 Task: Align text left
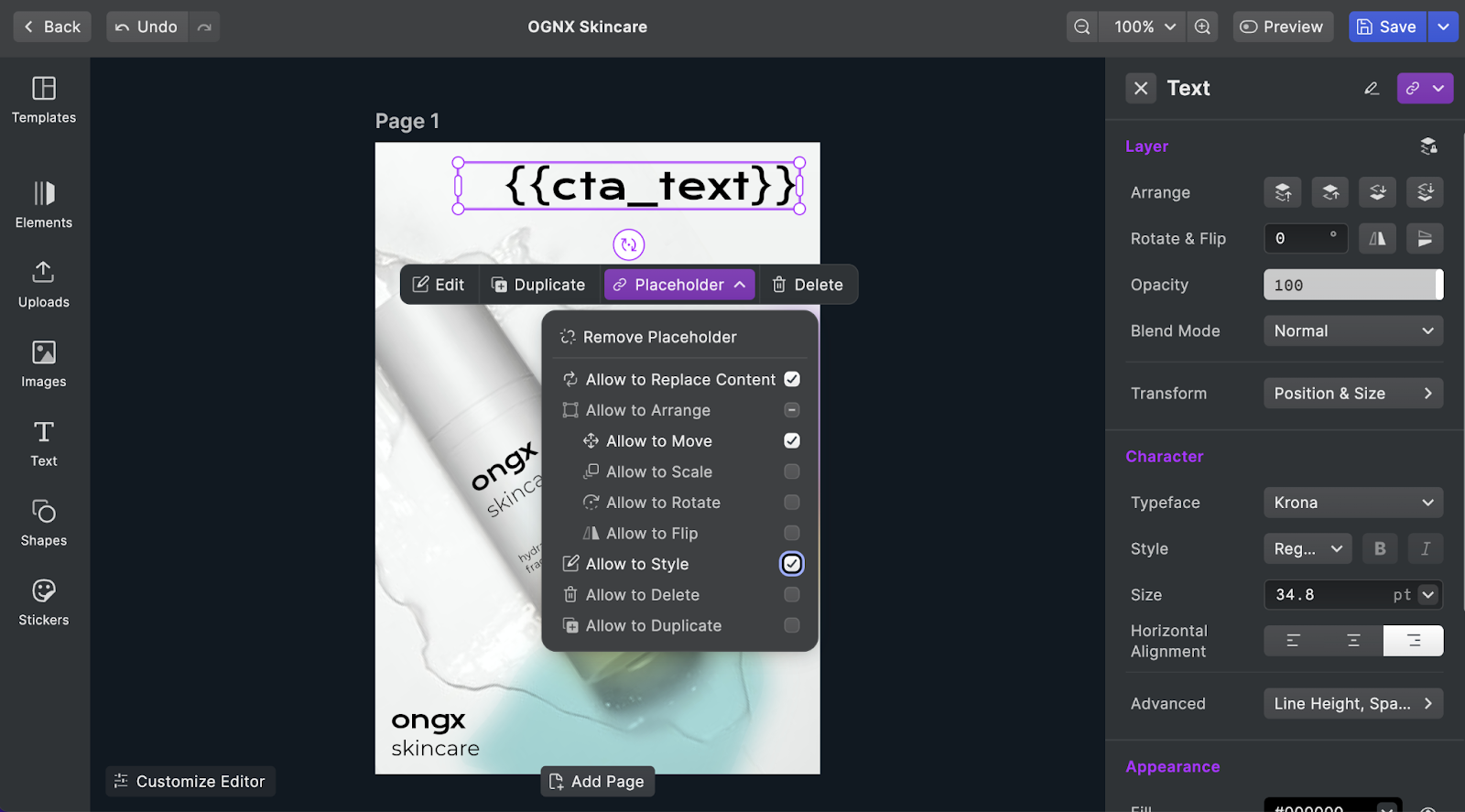tap(1293, 641)
